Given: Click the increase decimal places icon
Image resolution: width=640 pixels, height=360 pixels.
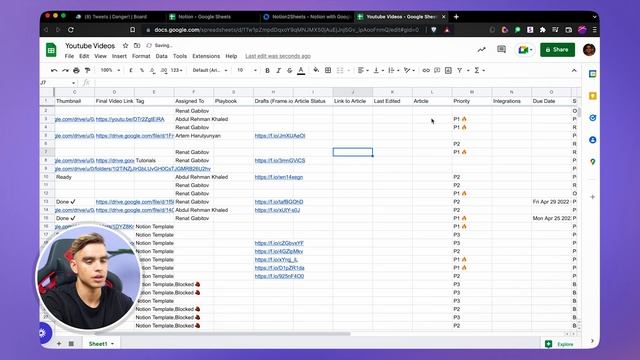Looking at the screenshot, I should pyautogui.click(x=164, y=71).
